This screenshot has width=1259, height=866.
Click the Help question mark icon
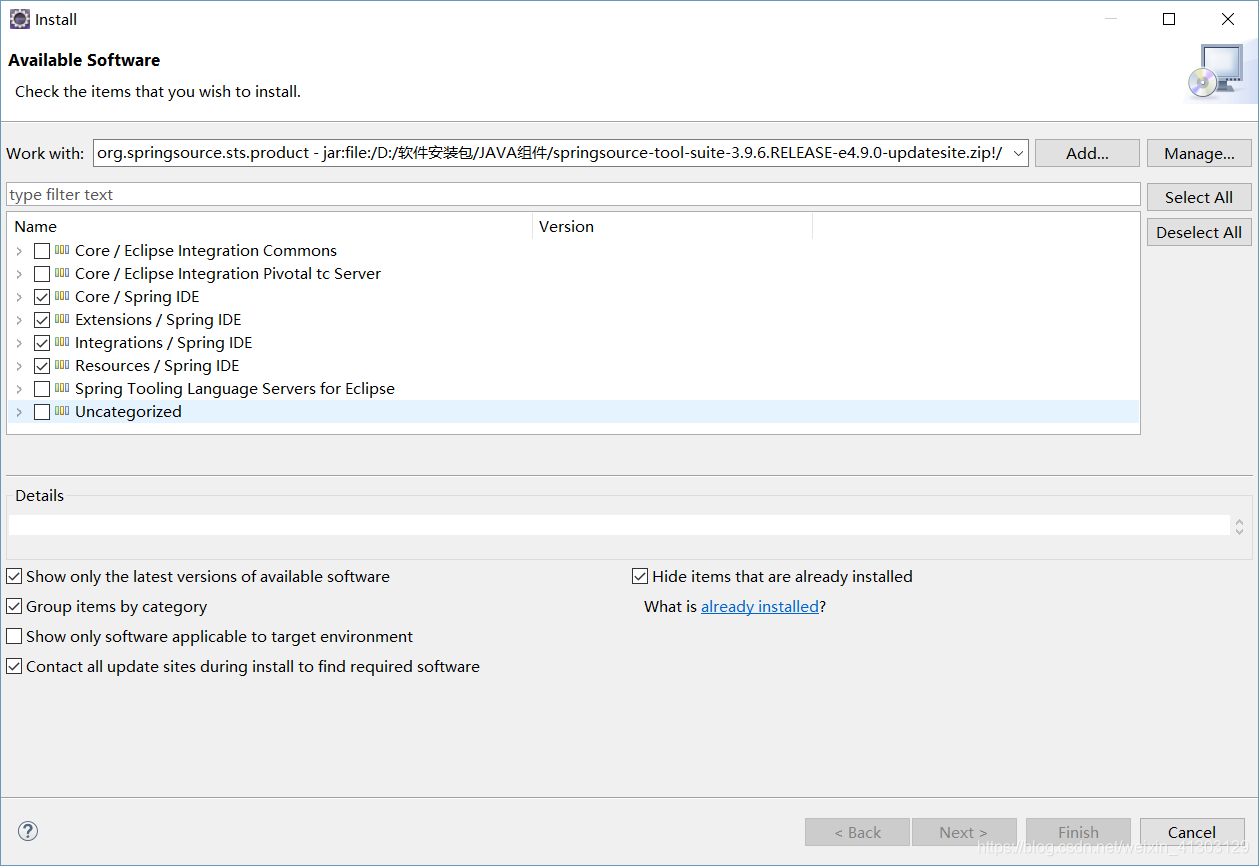27,831
